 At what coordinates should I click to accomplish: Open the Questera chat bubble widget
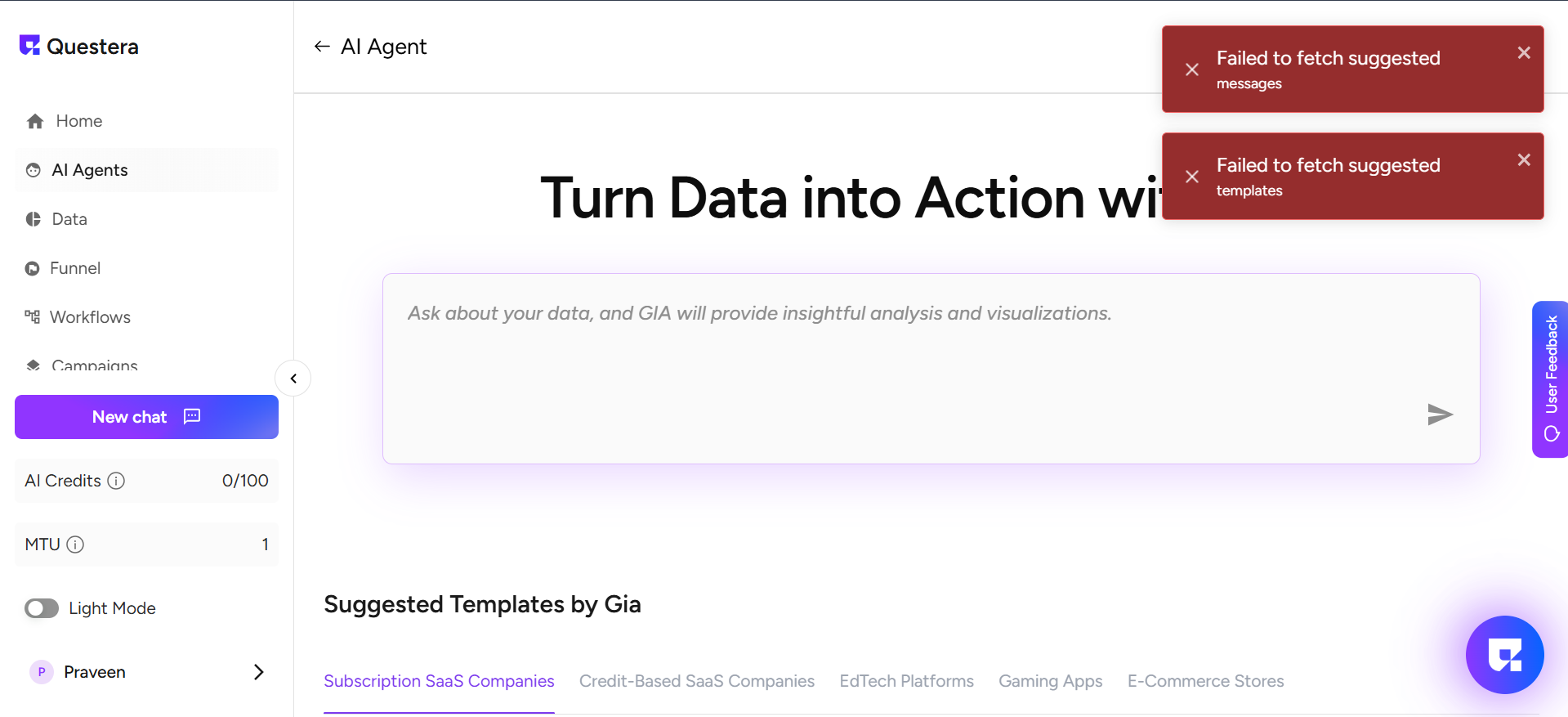(1504, 655)
